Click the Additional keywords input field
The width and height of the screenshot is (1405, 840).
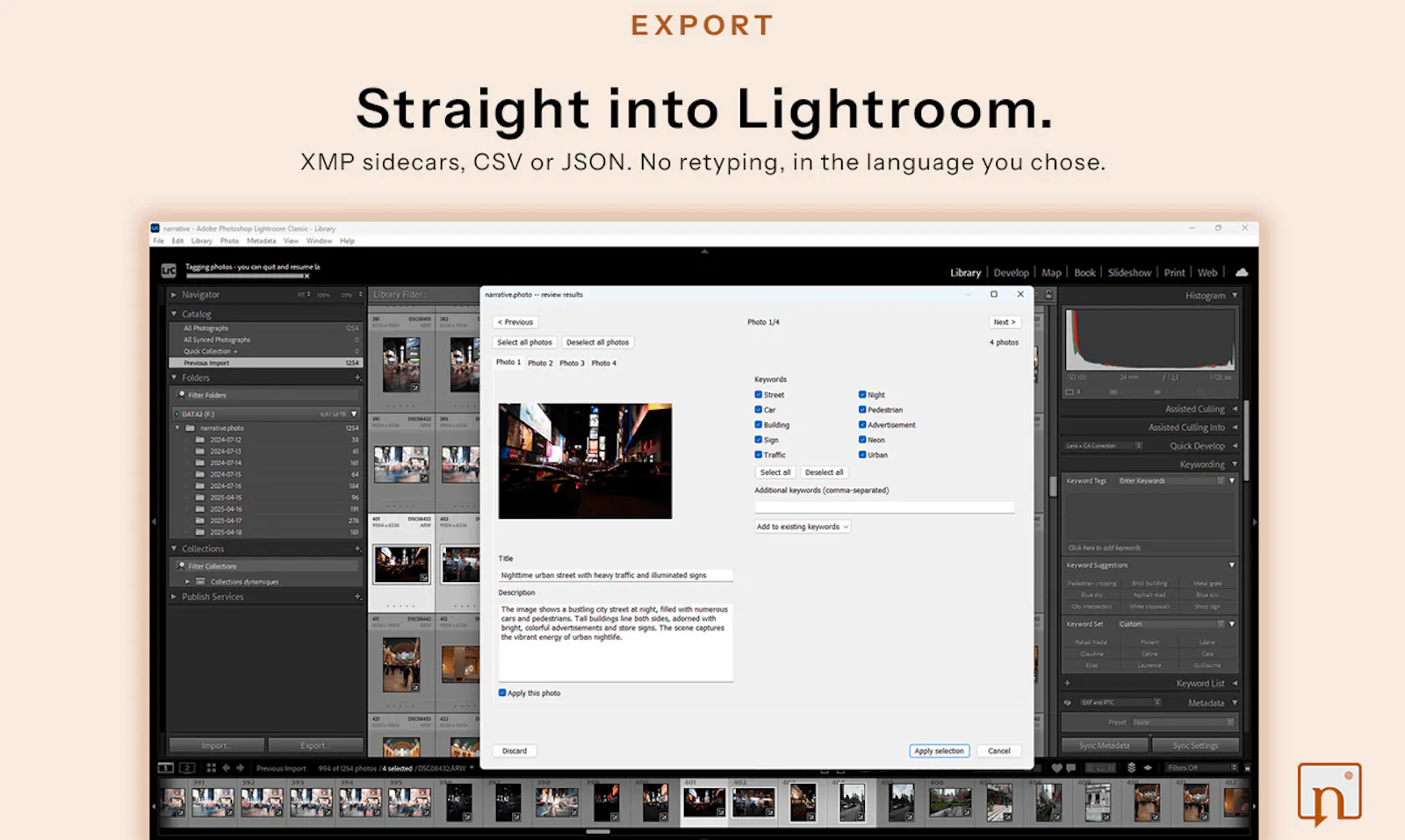(x=884, y=507)
